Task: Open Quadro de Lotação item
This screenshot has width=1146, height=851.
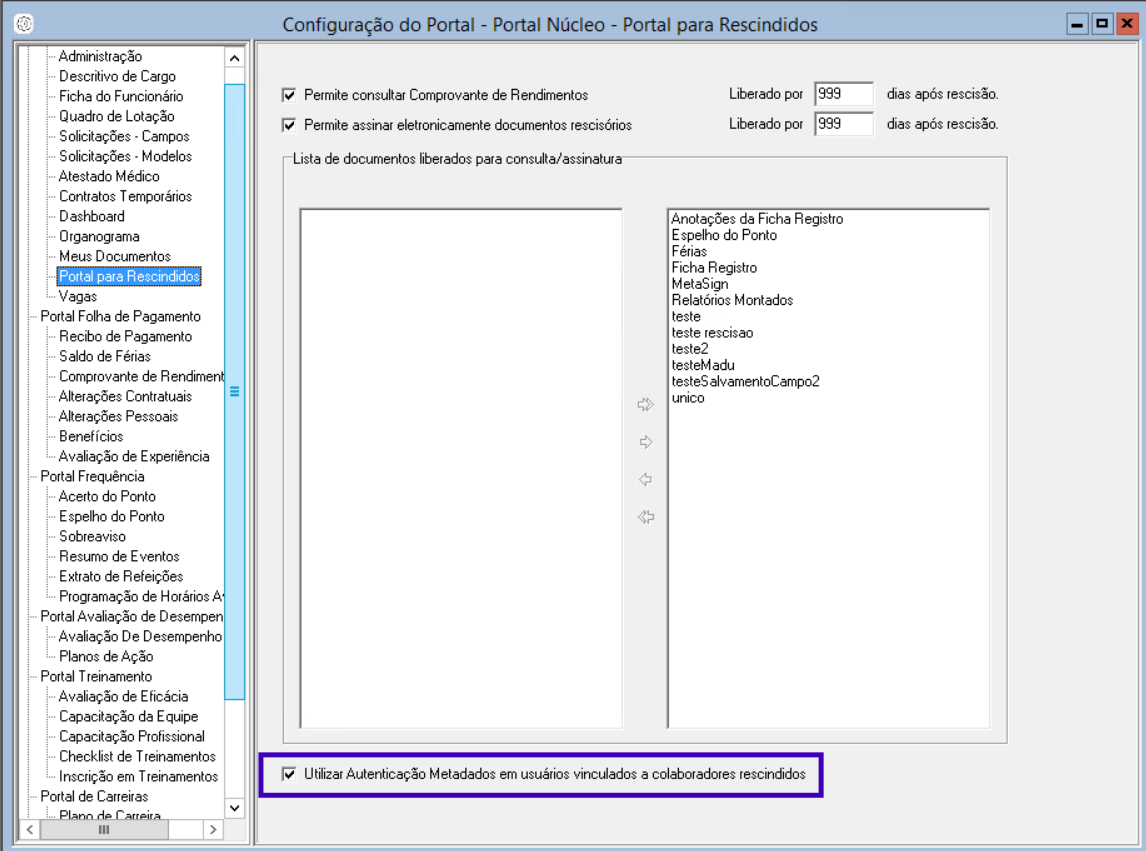Action: pyautogui.click(x=116, y=116)
